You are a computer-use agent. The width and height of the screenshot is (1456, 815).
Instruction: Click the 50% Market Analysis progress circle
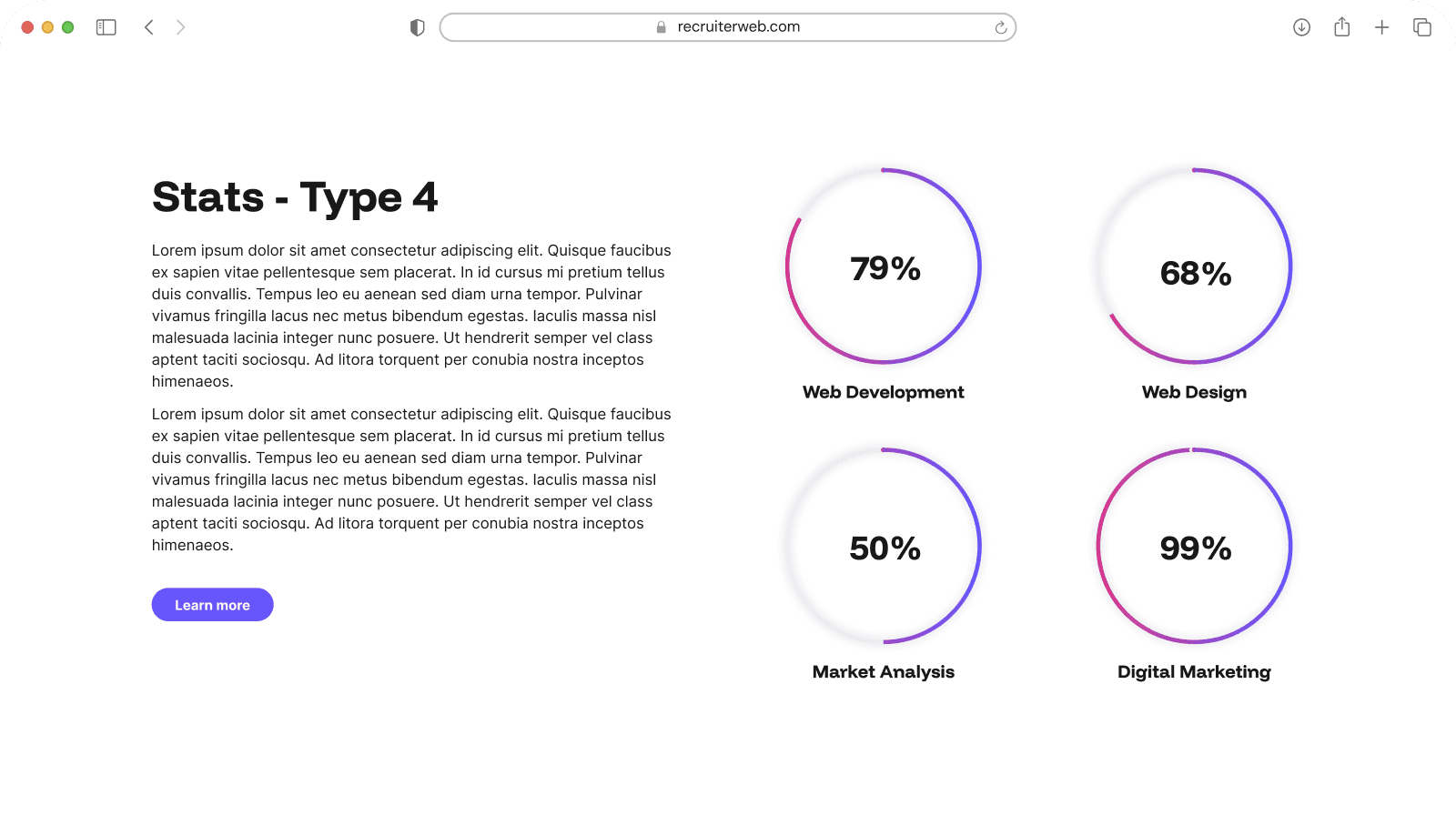tap(883, 547)
